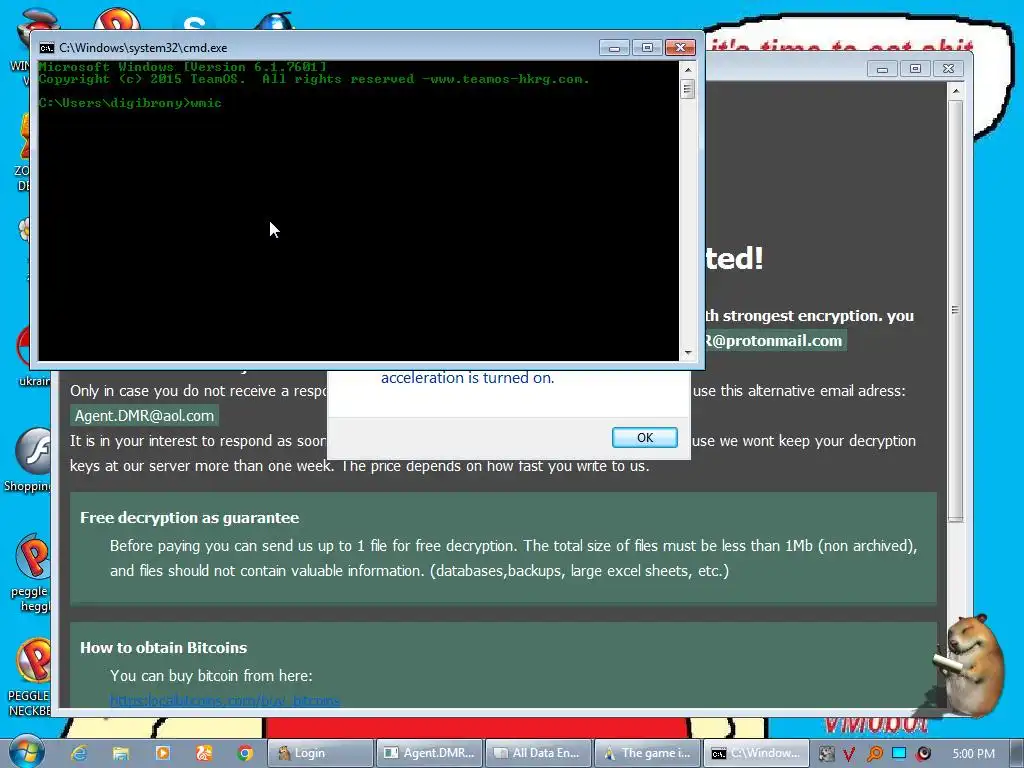Image resolution: width=1024 pixels, height=768 pixels.
Task: Launch Internet Explorer from the taskbar
Action: (x=79, y=753)
